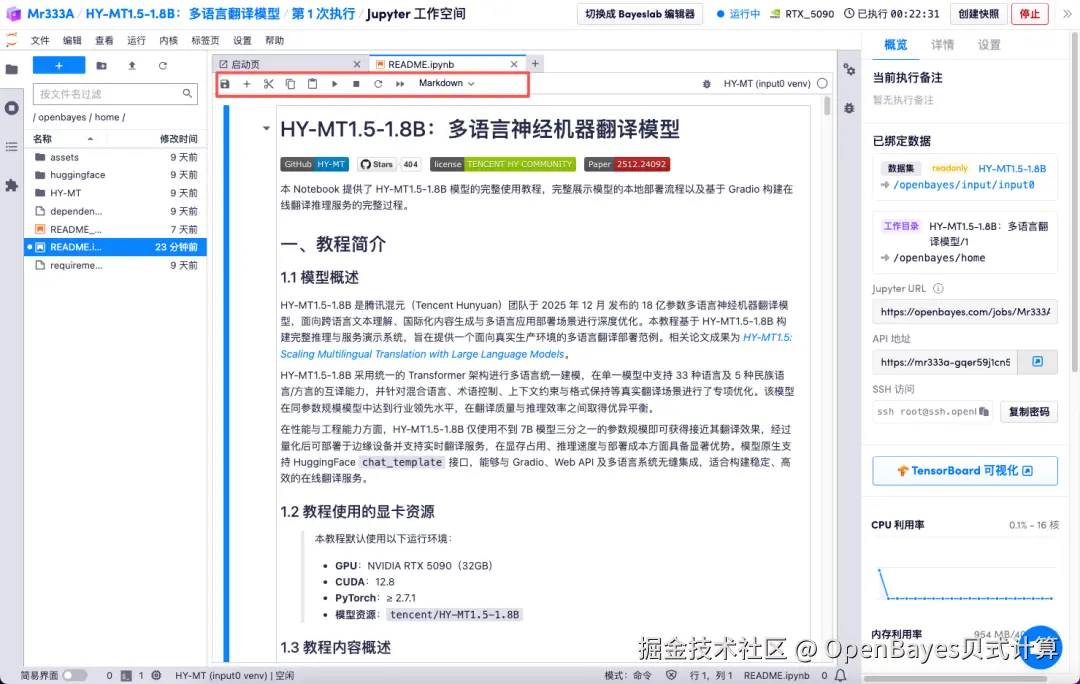This screenshot has width=1080, height=684.
Task: Open table of contents sidebar icon
Action: [x=12, y=147]
